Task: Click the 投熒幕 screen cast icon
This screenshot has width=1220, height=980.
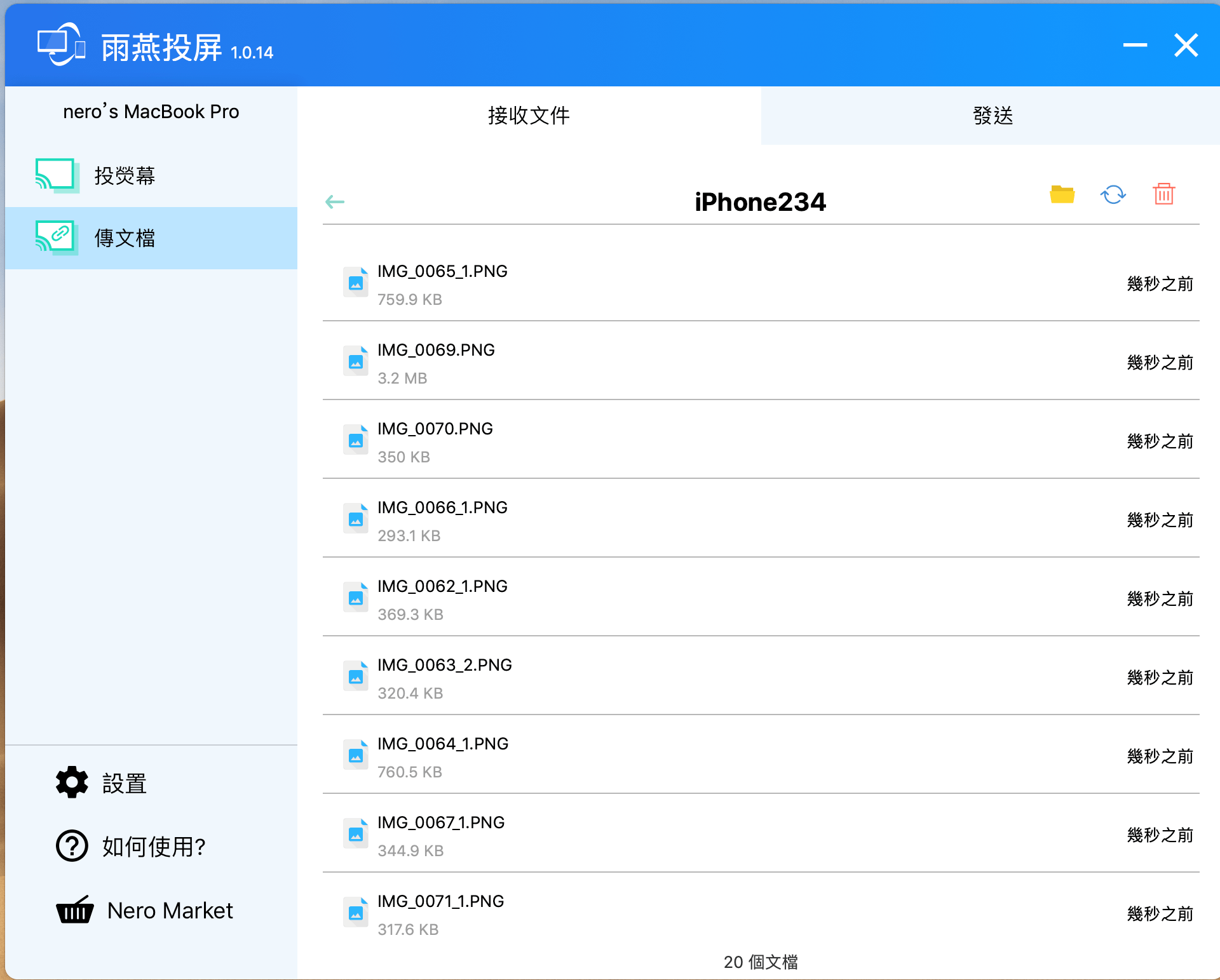Action: [x=57, y=175]
